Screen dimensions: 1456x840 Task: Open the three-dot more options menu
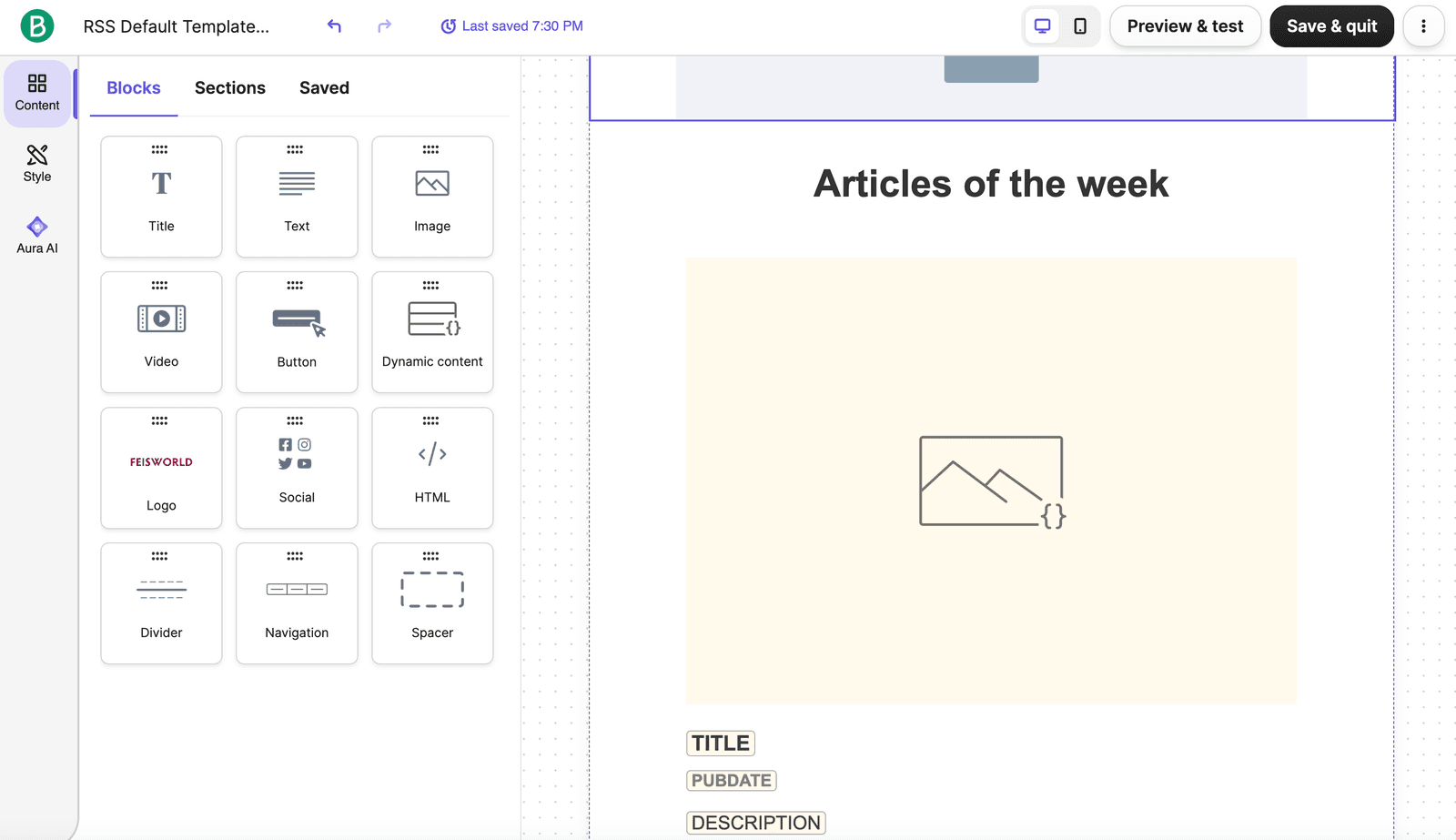click(1424, 26)
